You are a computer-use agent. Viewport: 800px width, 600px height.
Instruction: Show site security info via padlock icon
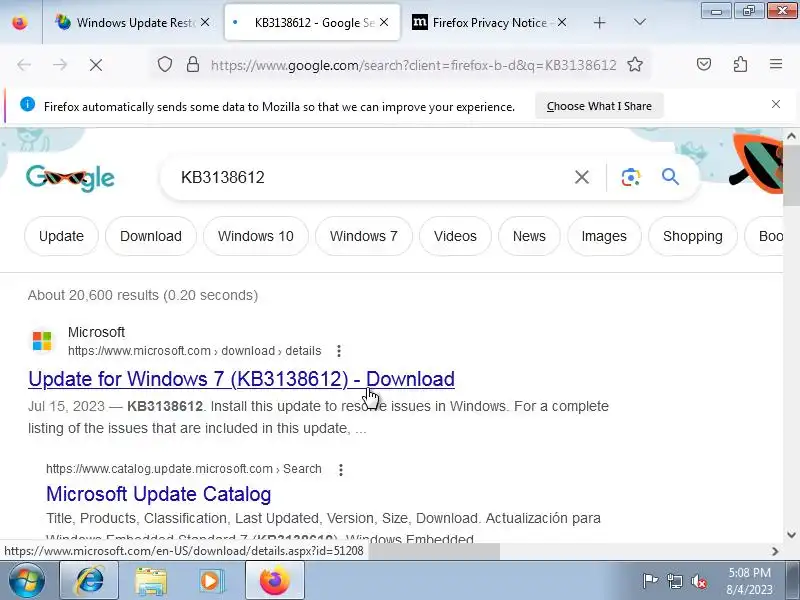193,65
